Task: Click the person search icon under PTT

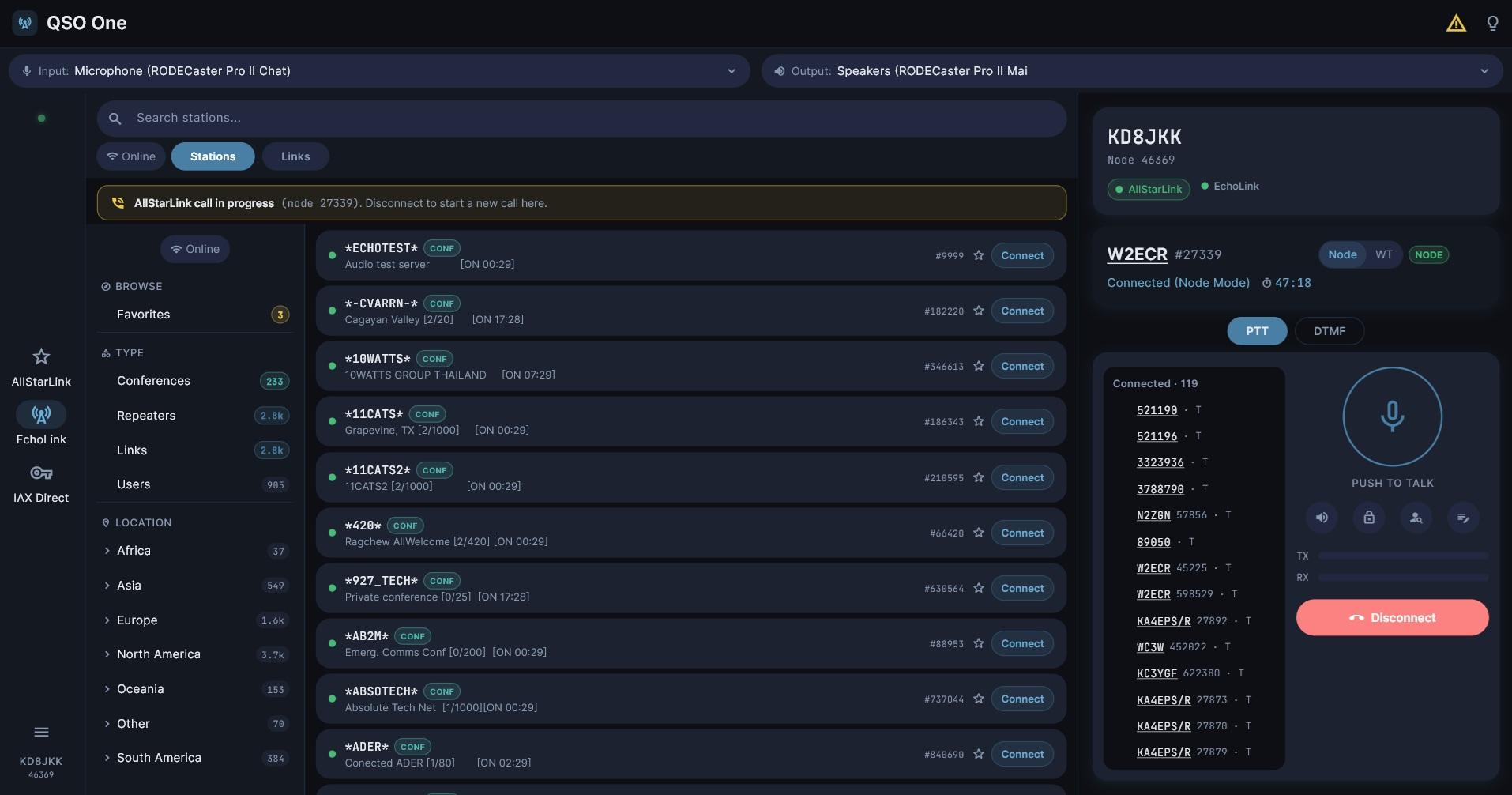Action: pyautogui.click(x=1416, y=518)
